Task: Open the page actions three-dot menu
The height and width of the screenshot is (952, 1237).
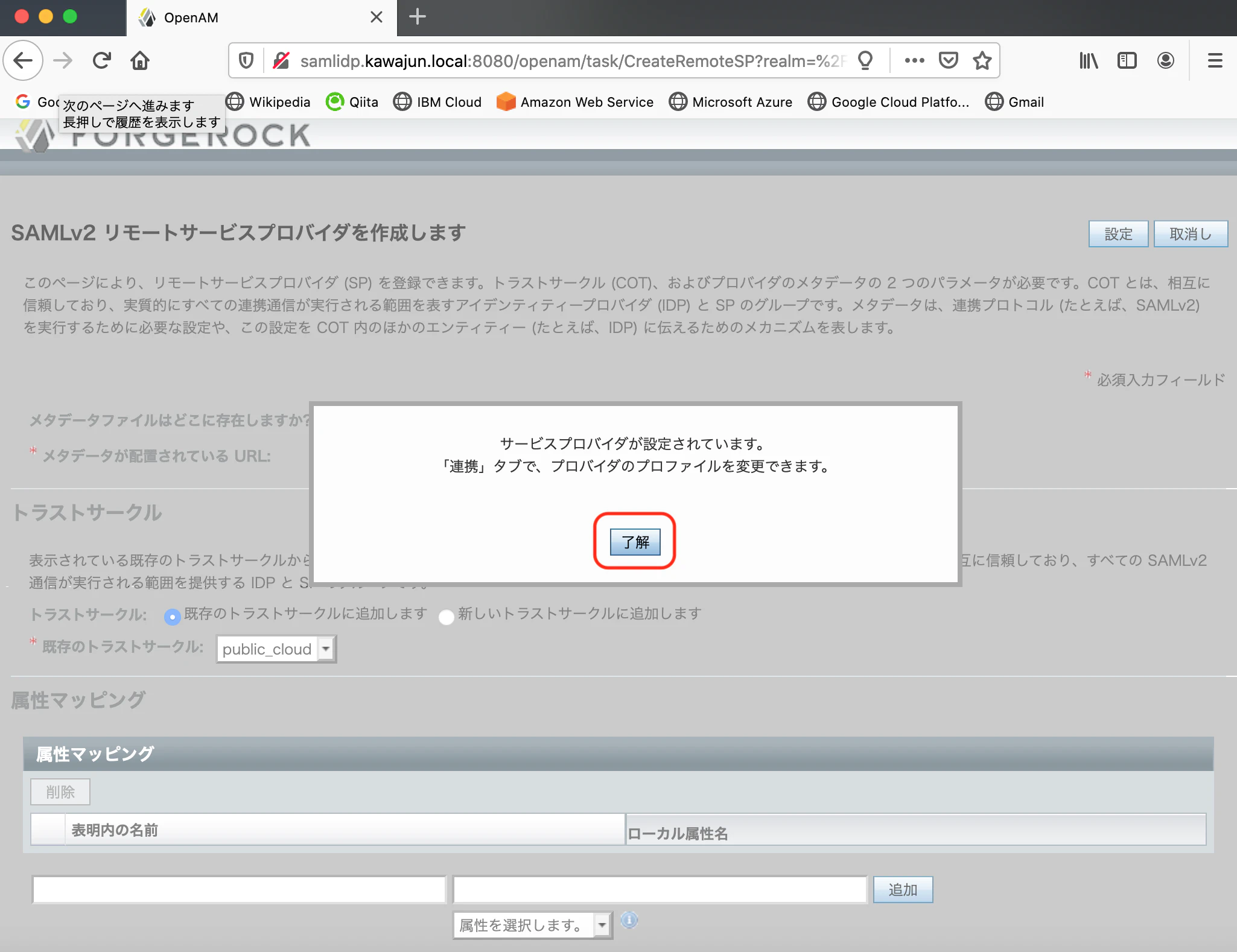Action: (914, 60)
